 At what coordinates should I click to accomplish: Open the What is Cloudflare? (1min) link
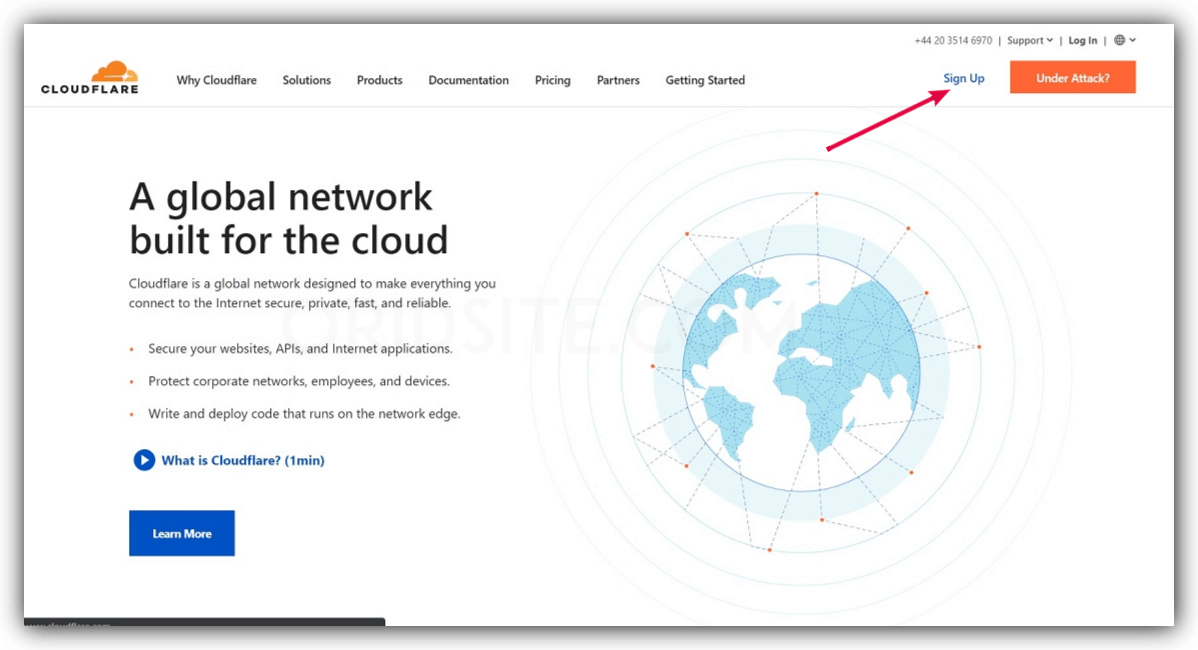(243, 461)
